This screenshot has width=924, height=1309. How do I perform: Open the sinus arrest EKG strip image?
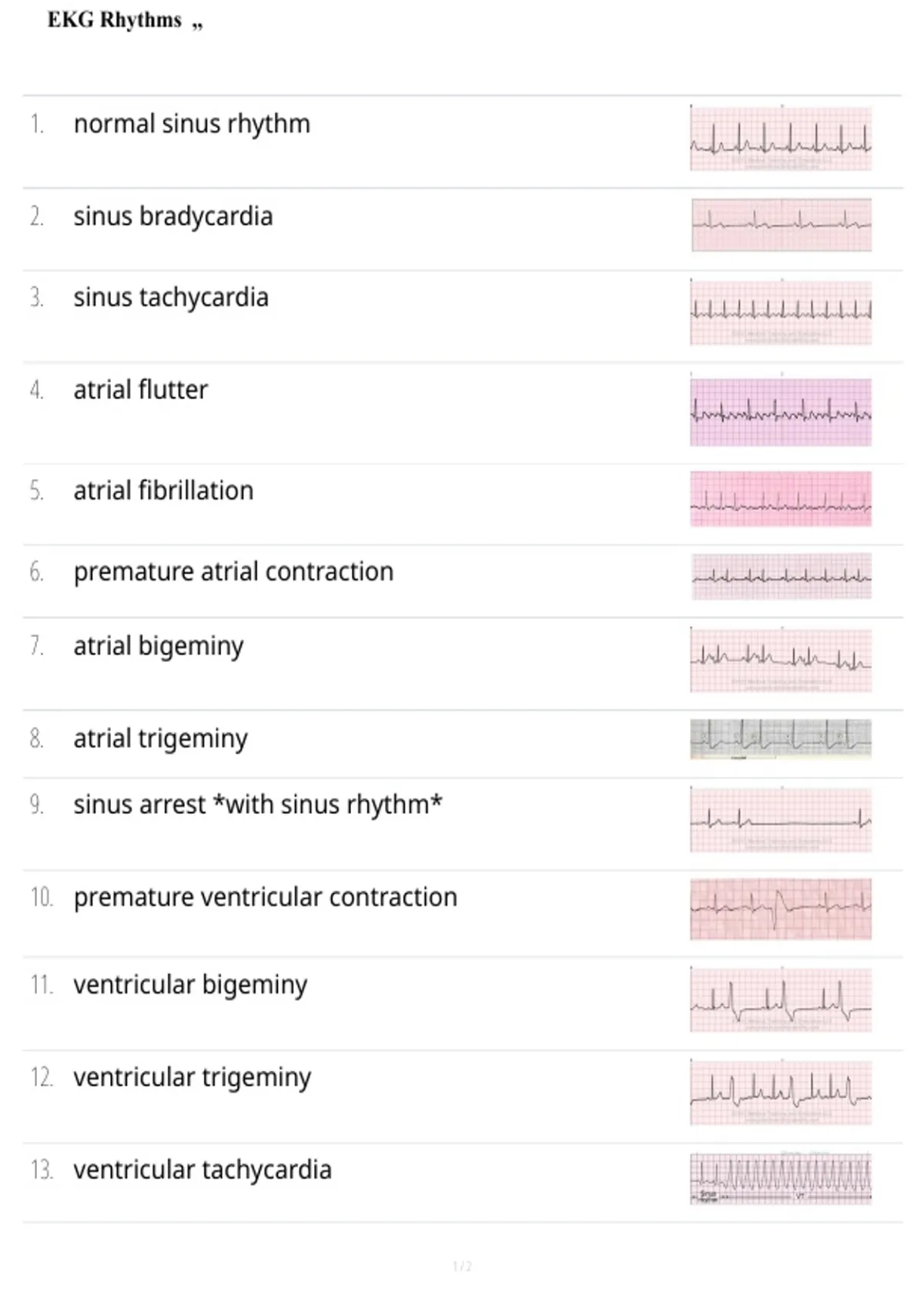[781, 820]
